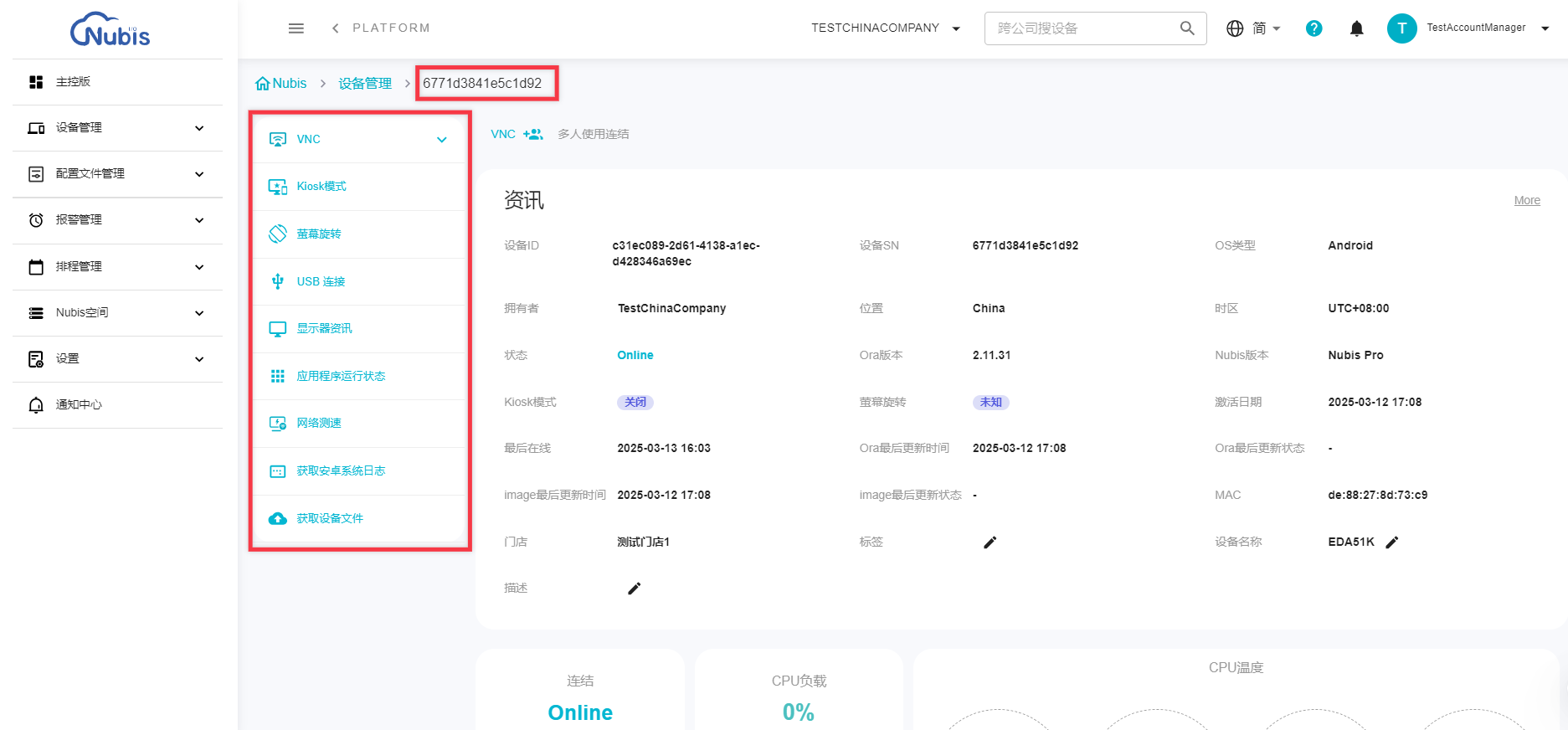Click the USB 连接 icon

[x=278, y=281]
